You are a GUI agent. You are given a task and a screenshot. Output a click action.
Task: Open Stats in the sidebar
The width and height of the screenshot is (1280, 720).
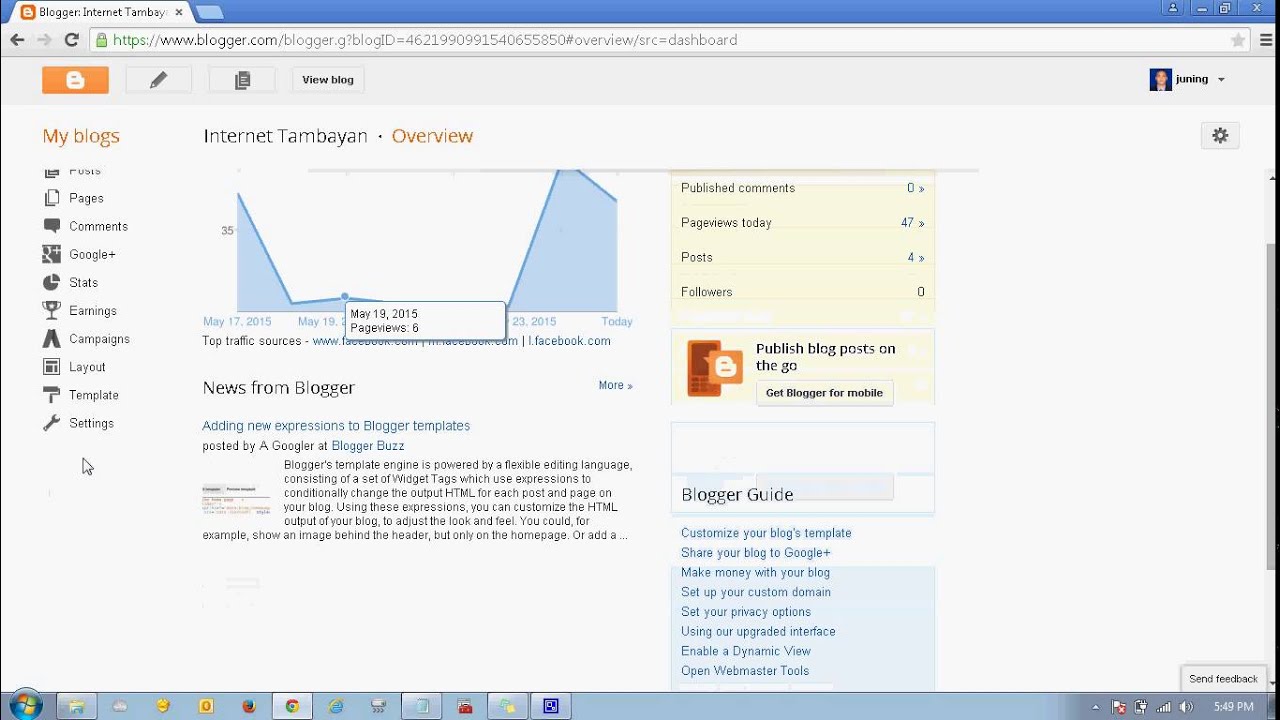pos(83,282)
